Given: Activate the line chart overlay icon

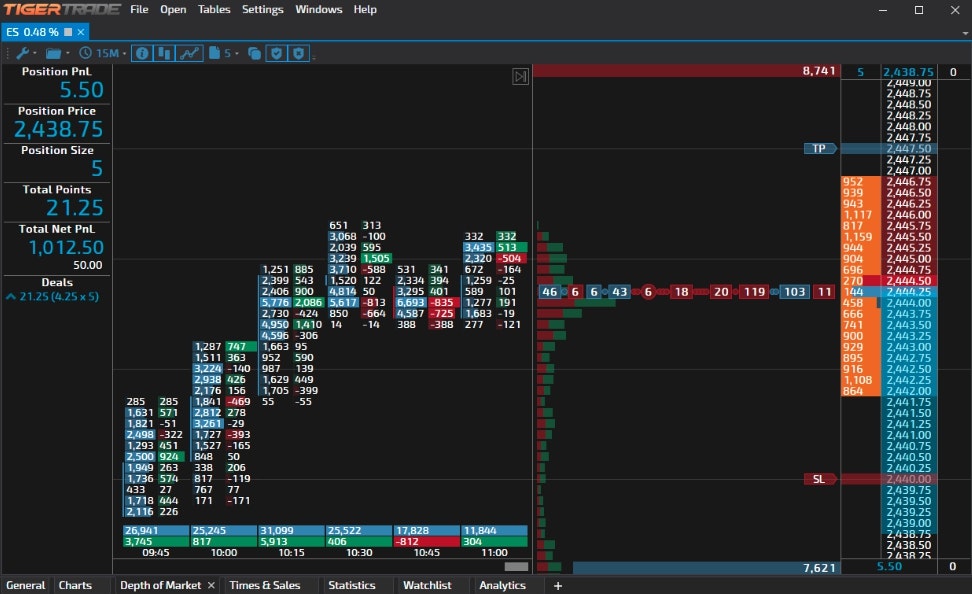Looking at the screenshot, I should click(189, 53).
